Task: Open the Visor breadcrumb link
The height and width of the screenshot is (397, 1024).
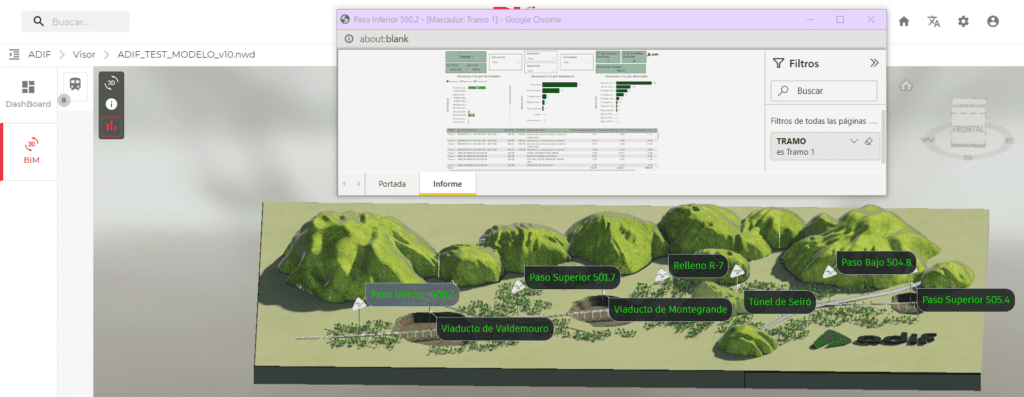Action: (x=84, y=54)
